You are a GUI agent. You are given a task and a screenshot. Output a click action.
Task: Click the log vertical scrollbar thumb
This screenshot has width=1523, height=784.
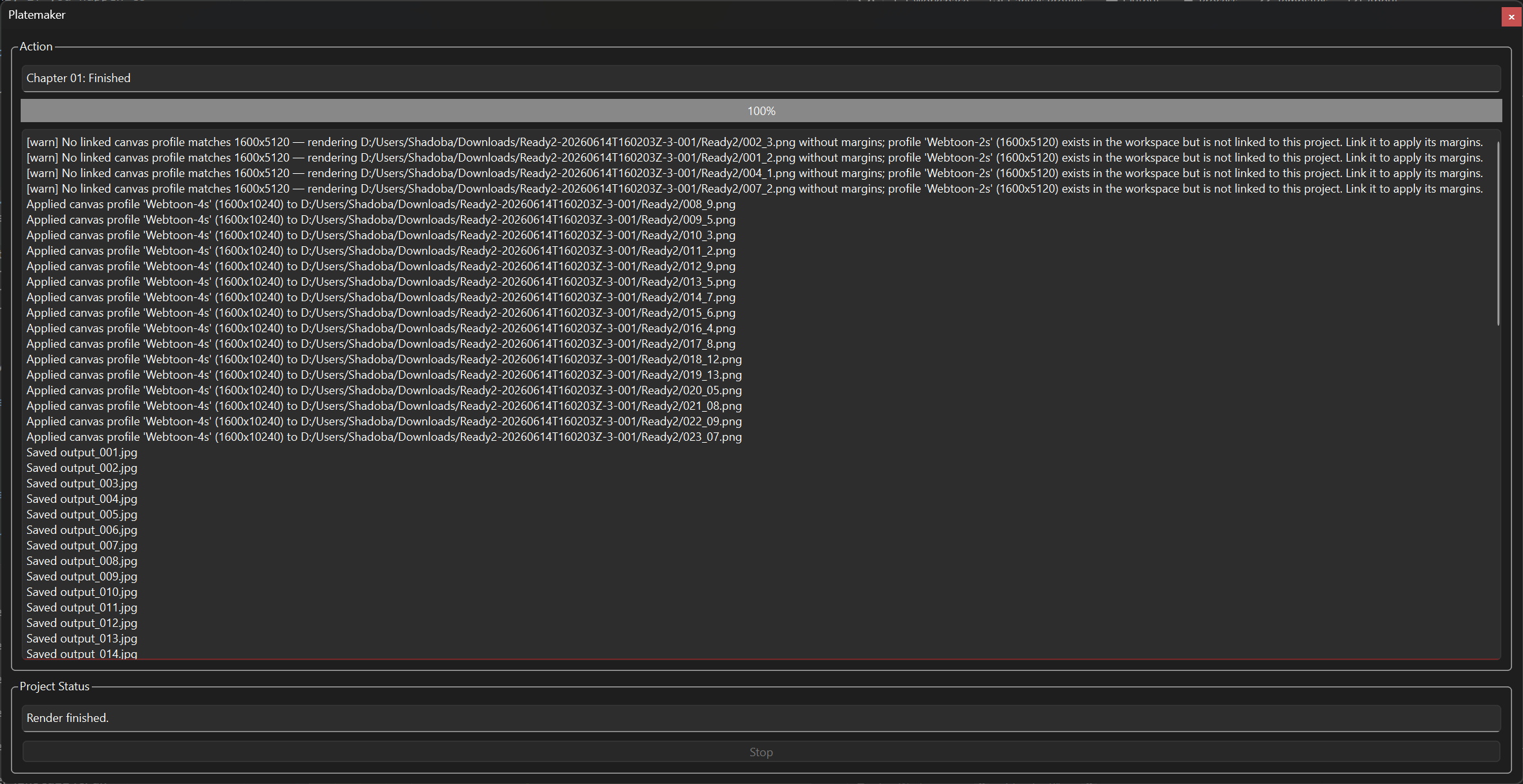(x=1498, y=233)
